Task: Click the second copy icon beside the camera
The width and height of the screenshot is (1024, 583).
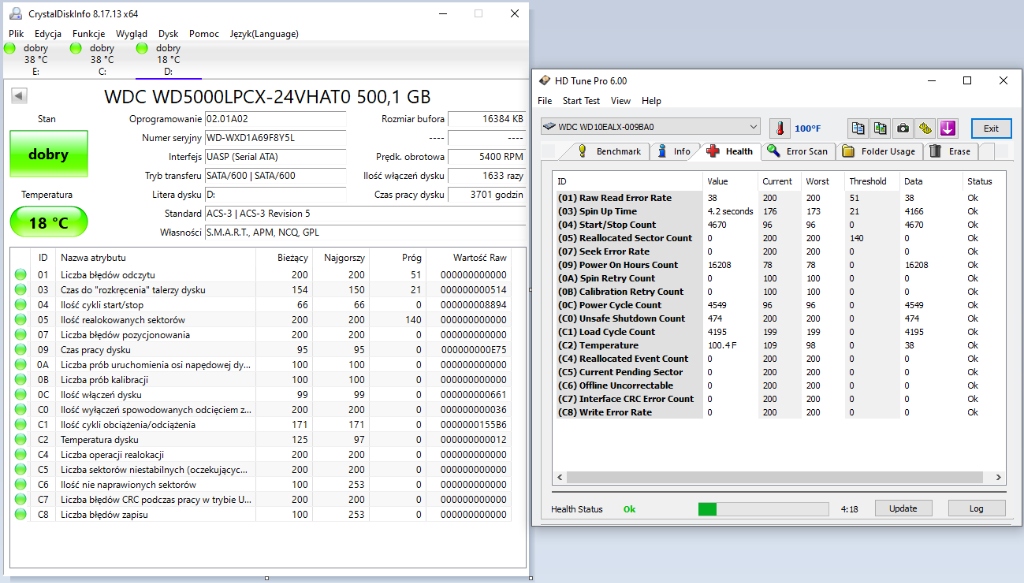Action: 880,128
